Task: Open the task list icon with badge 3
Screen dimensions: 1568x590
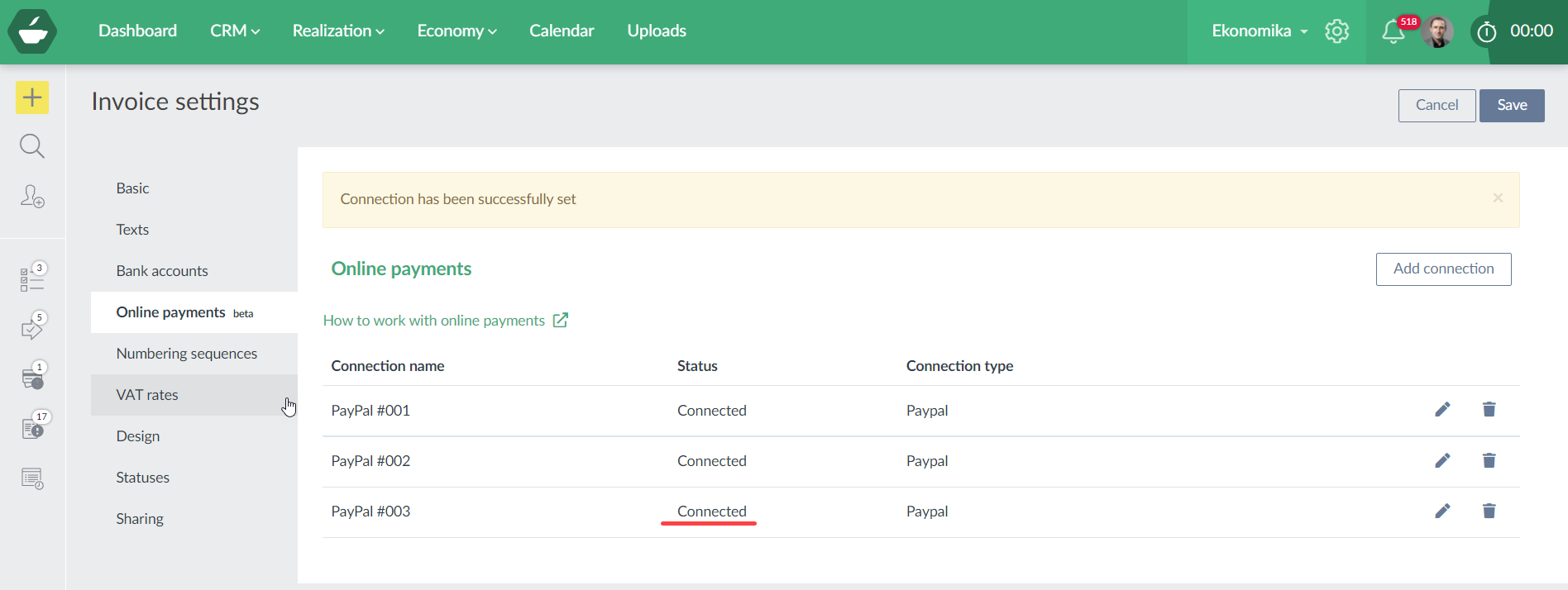Action: [x=32, y=278]
